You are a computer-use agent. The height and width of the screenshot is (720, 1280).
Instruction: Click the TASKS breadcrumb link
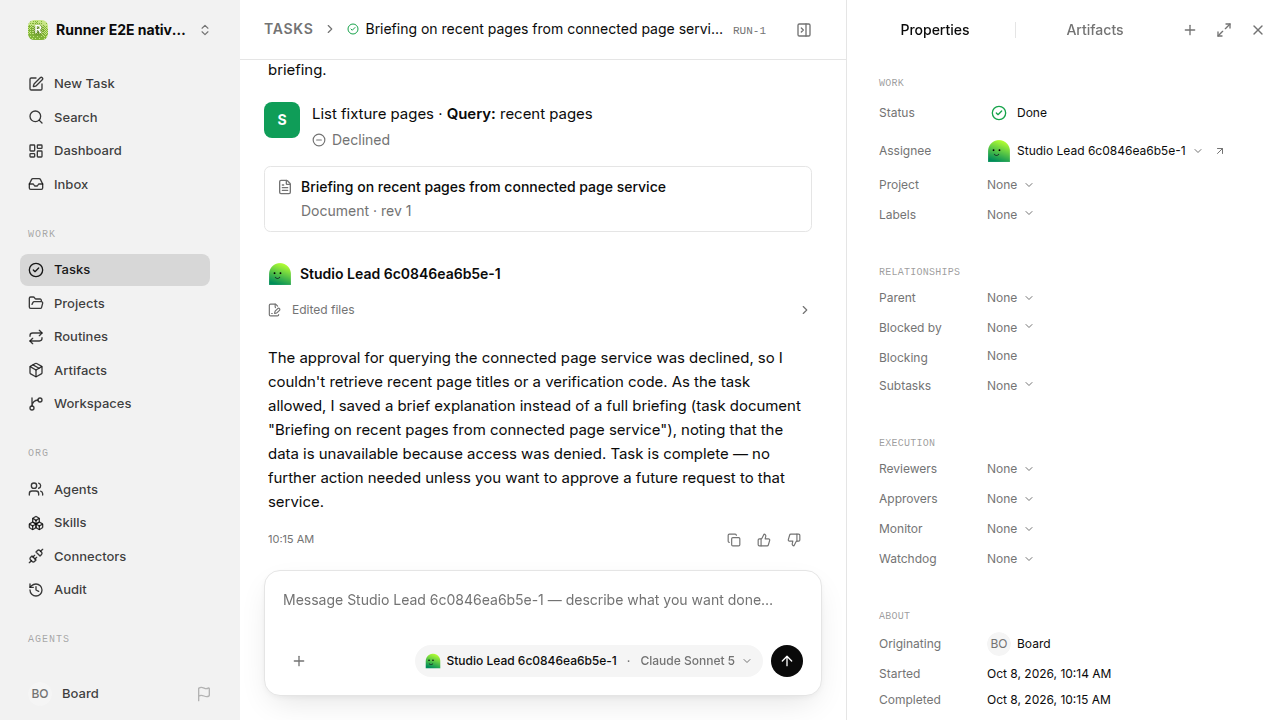(288, 30)
